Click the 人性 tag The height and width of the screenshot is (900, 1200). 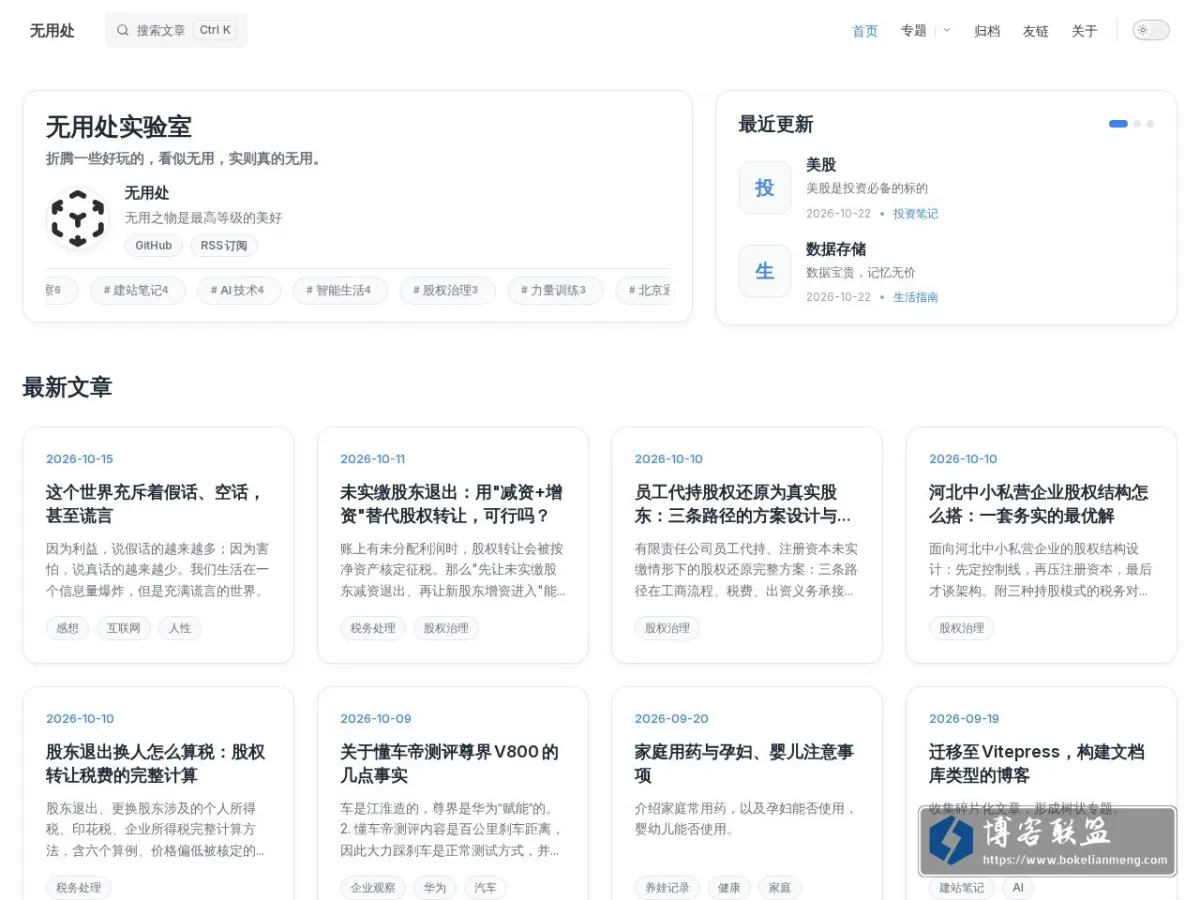point(180,628)
